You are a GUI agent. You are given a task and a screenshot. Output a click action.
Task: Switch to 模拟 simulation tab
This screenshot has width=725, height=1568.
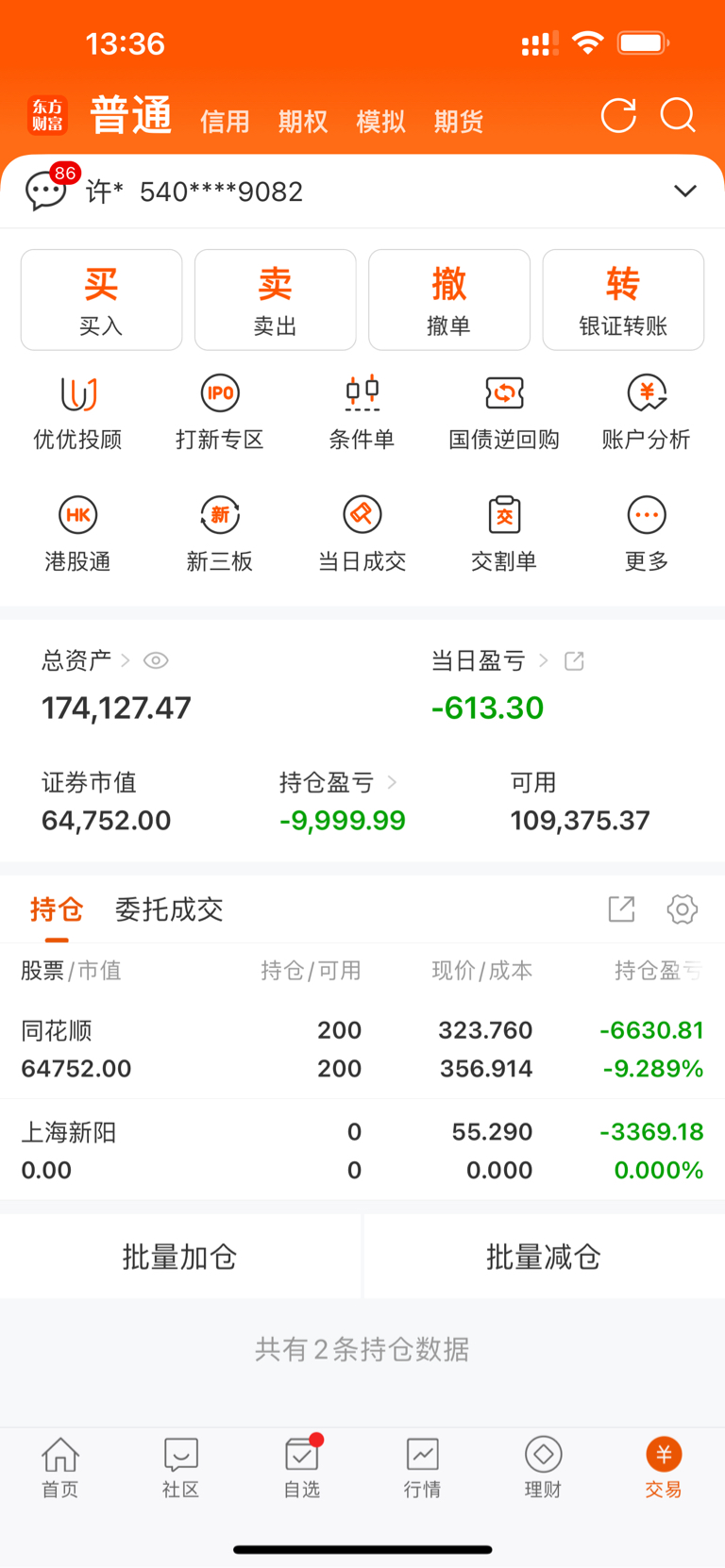coord(380,122)
